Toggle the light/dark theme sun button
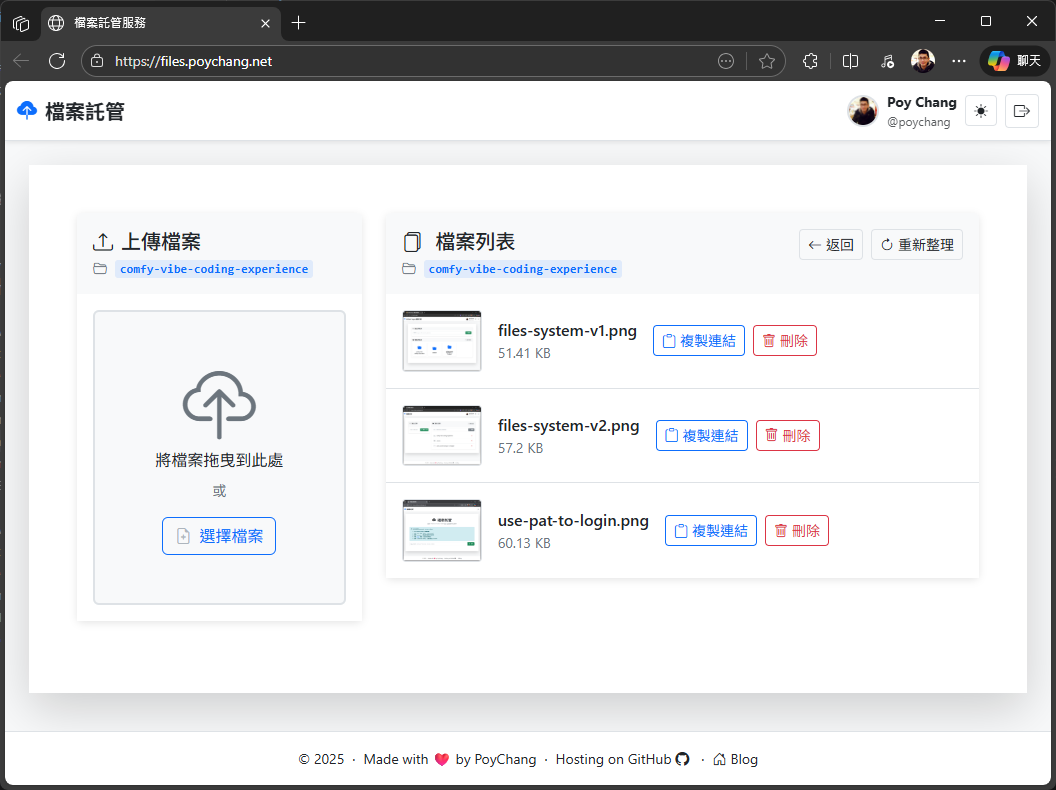 pos(980,111)
